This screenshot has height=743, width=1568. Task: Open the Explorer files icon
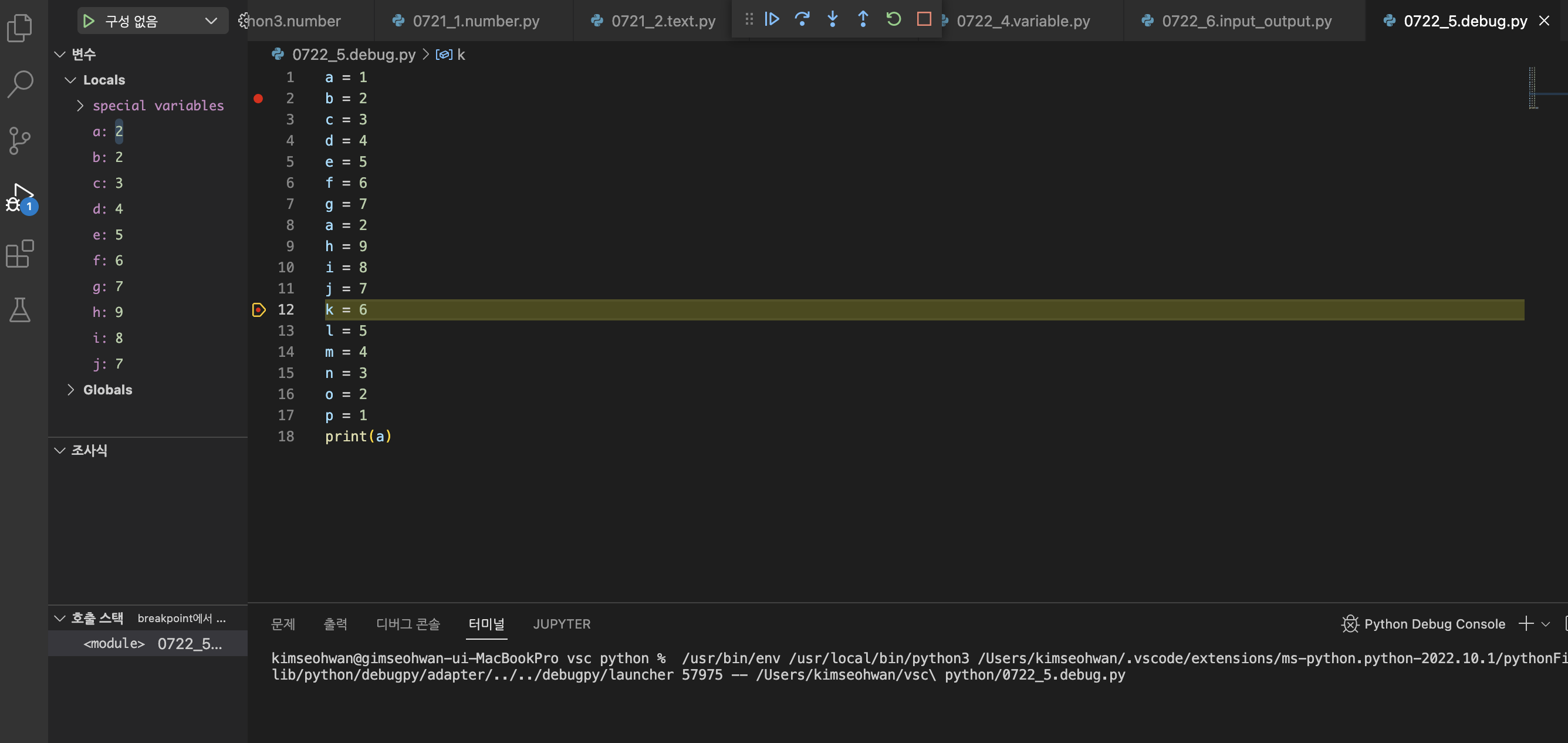click(20, 28)
